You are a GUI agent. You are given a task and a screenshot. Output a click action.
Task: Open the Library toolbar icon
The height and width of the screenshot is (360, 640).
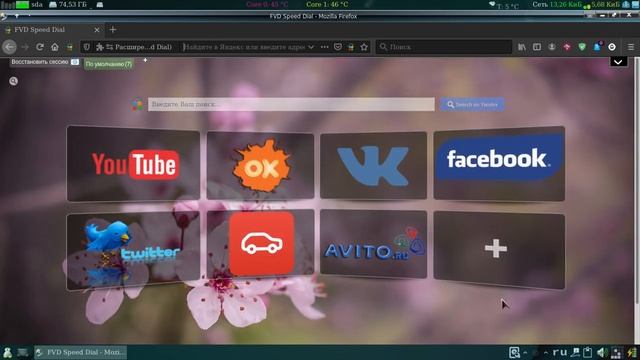pos(522,47)
